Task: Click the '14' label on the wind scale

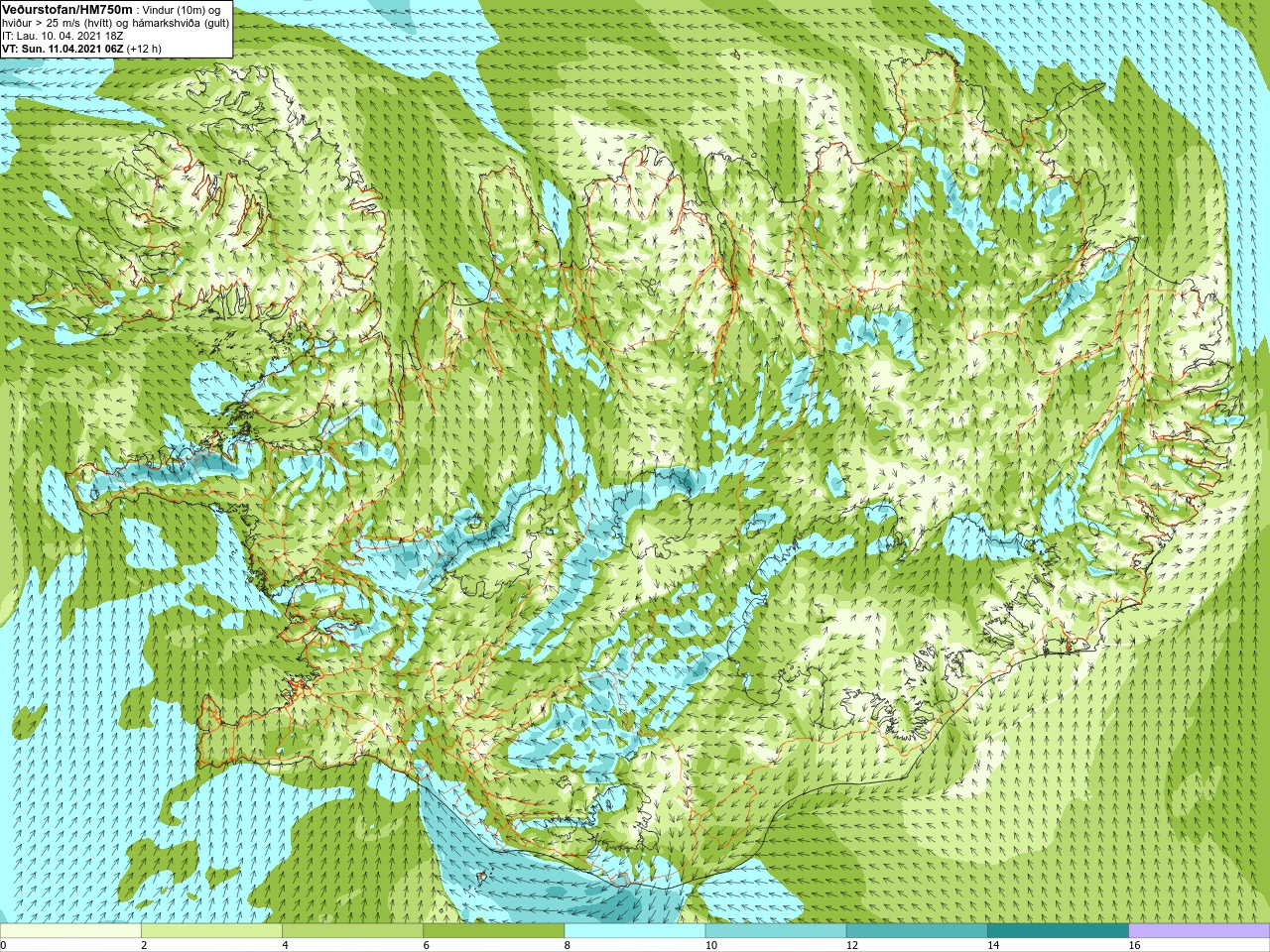Action: 993,946
